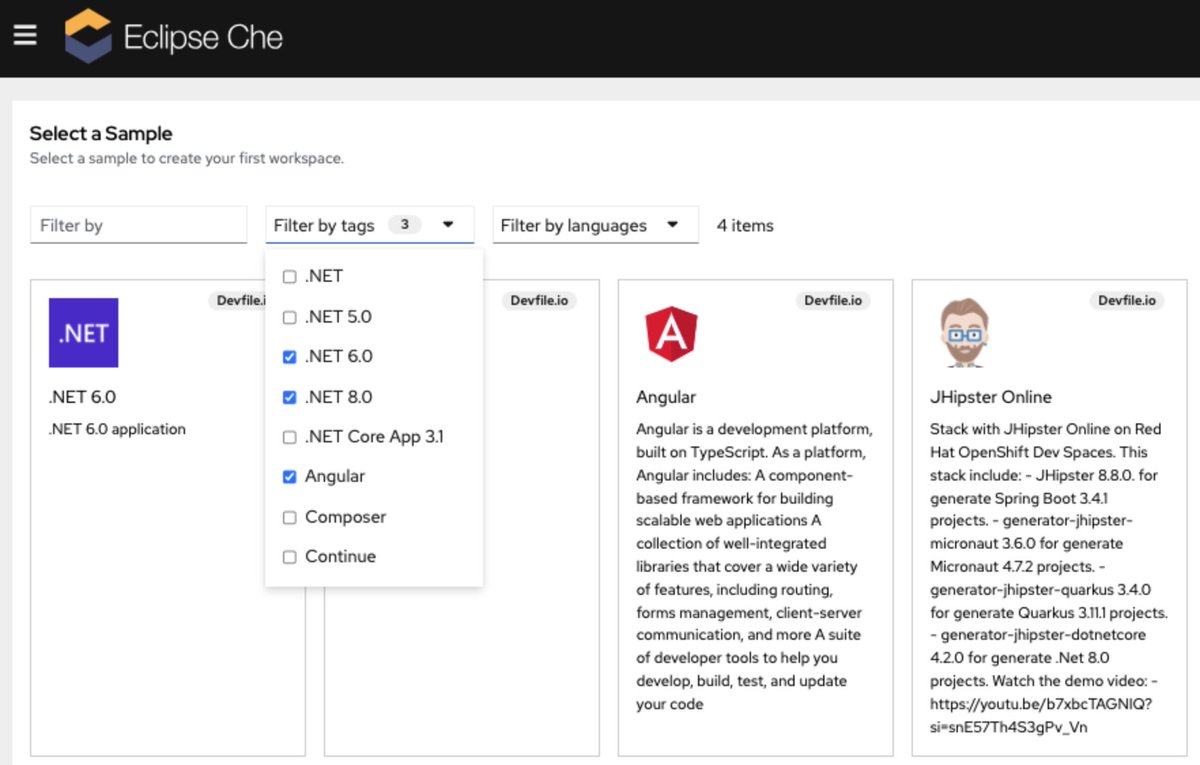This screenshot has width=1200, height=765.
Task: Check the .NET Core App 3.1 checkbox
Action: pos(290,437)
